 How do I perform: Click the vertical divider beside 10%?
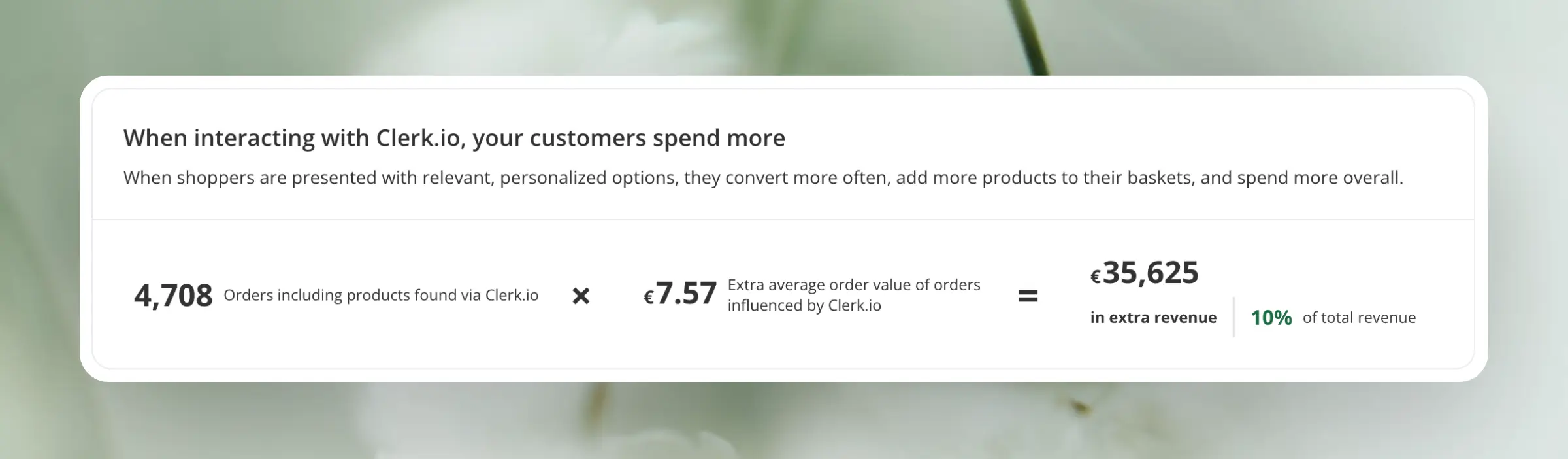1233,317
